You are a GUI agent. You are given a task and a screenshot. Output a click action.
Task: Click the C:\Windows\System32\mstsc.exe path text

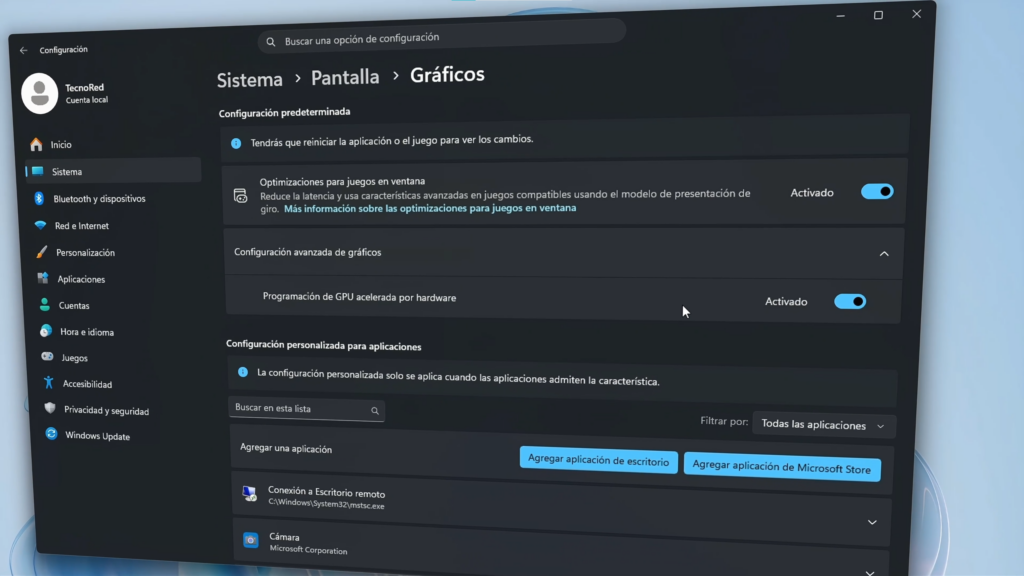pos(326,504)
